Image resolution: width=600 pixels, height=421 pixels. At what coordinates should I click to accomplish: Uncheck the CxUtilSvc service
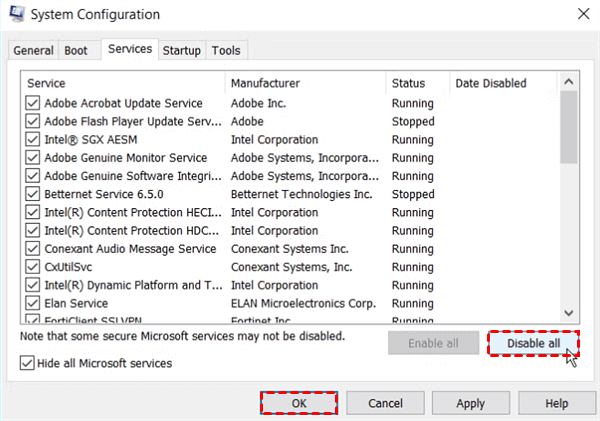point(33,267)
